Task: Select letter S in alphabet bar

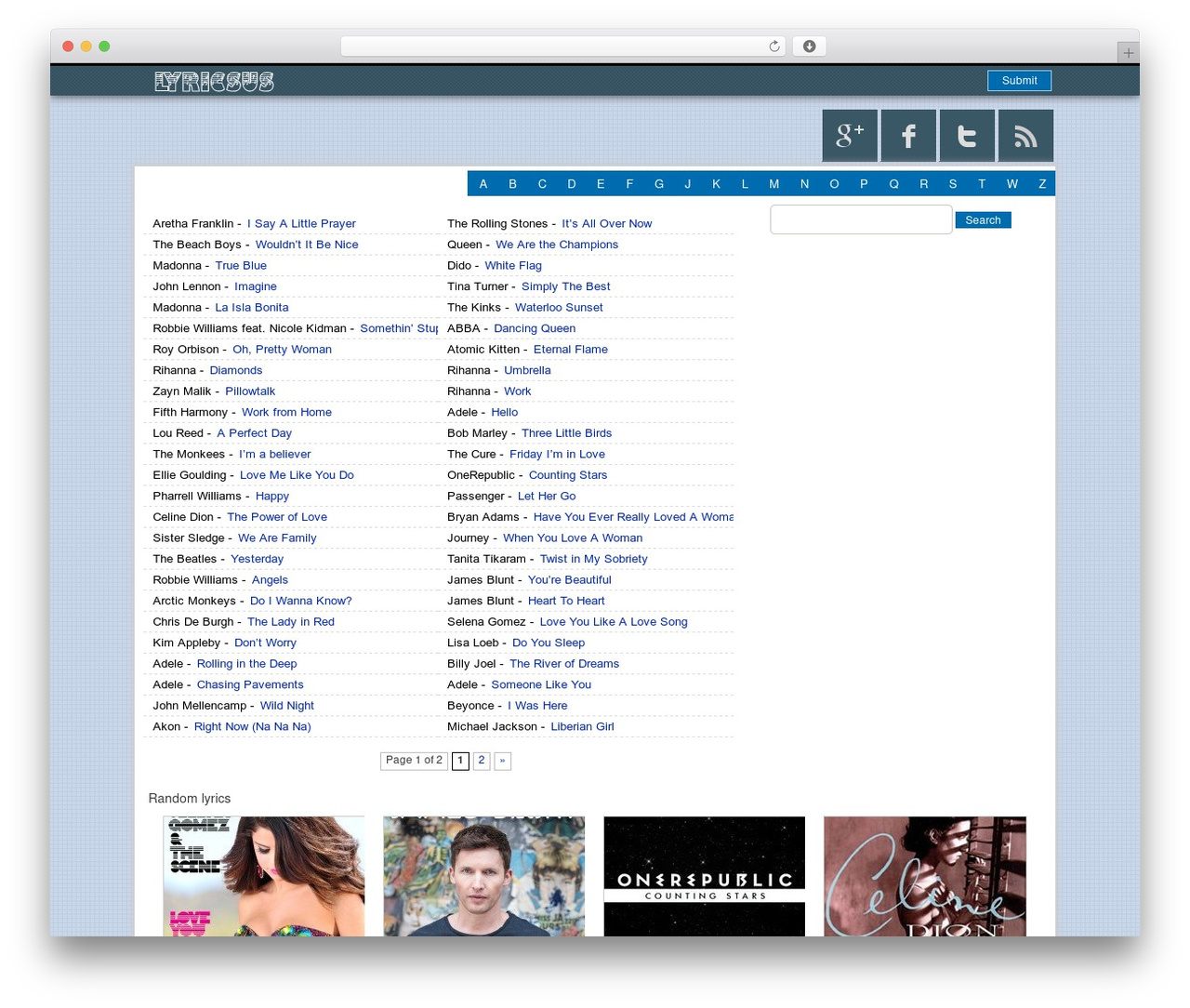Action: [952, 184]
